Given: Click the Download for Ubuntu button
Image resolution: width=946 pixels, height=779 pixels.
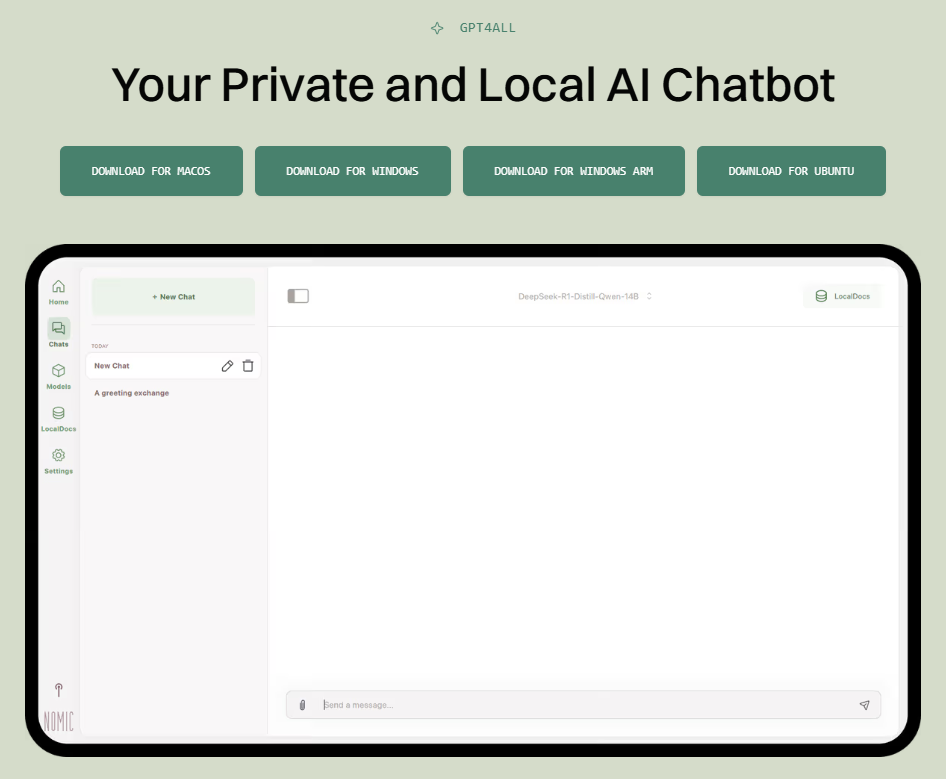Looking at the screenshot, I should (792, 171).
